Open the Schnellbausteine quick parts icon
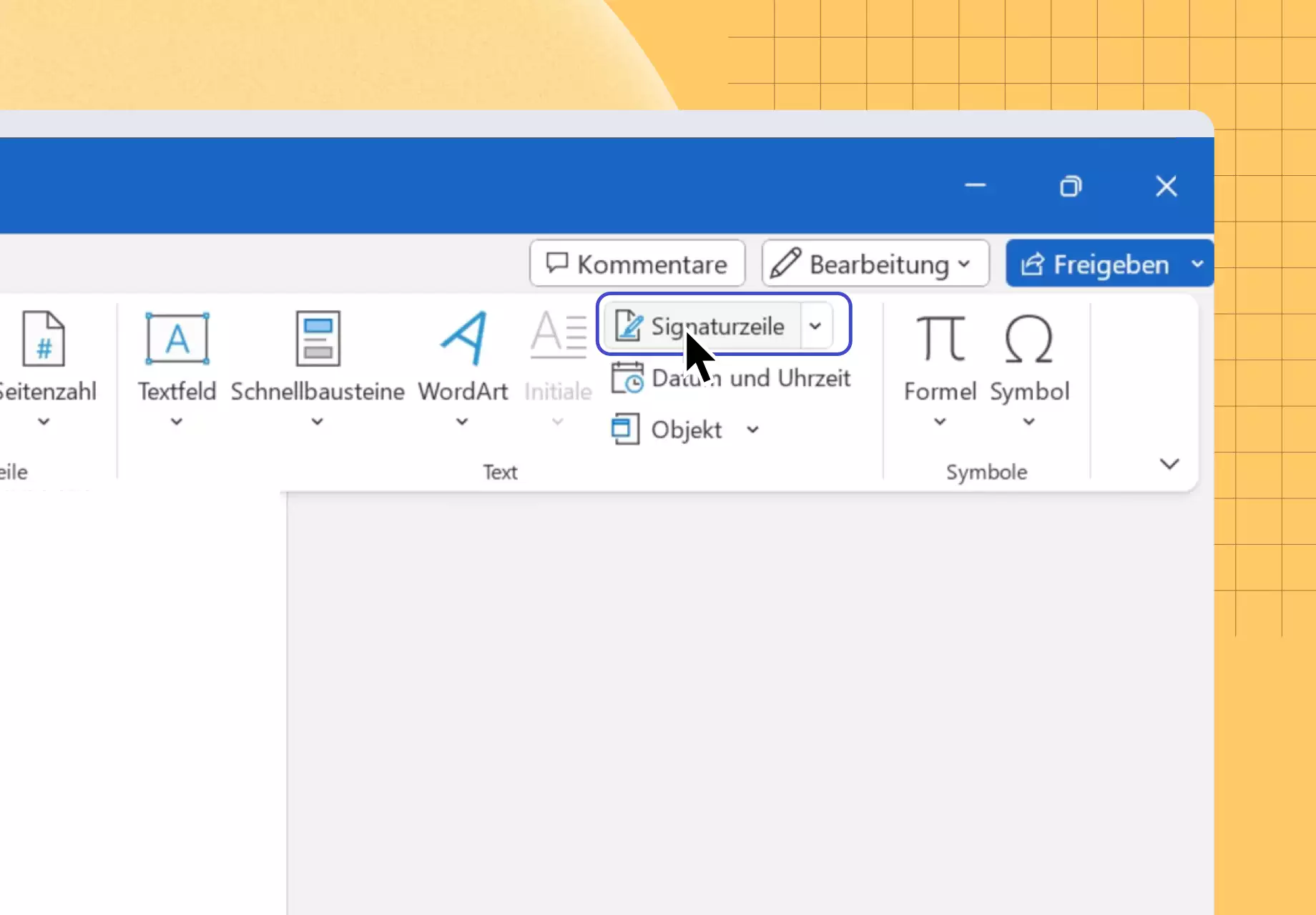The image size is (1316, 915). pos(318,338)
